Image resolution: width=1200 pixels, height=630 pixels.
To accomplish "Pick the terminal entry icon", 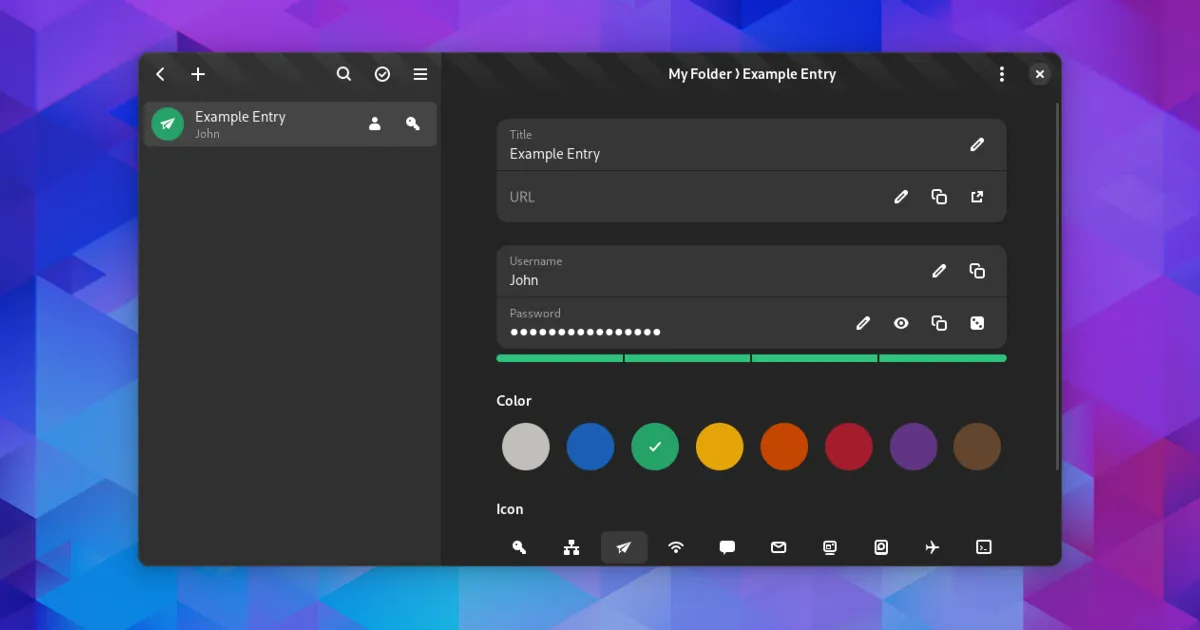I will (984, 547).
